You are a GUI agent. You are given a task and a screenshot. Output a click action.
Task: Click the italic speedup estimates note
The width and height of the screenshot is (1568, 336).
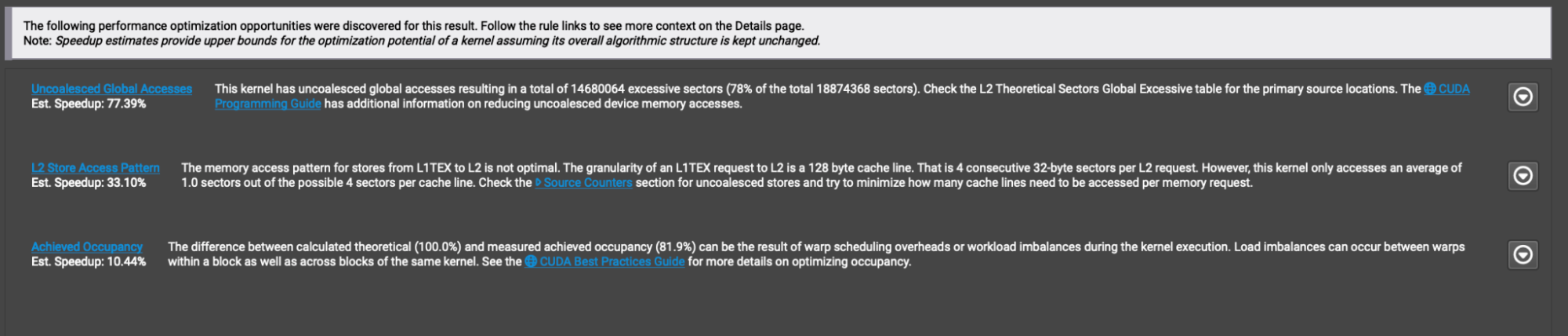tap(437, 41)
